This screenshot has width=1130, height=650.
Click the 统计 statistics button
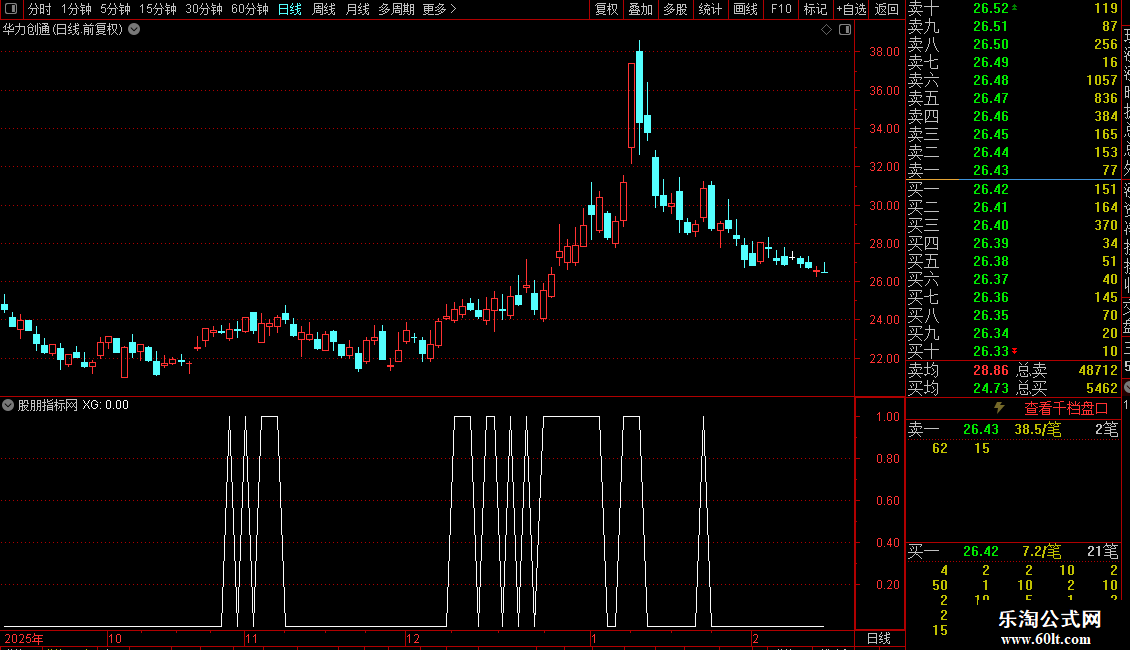coord(710,9)
